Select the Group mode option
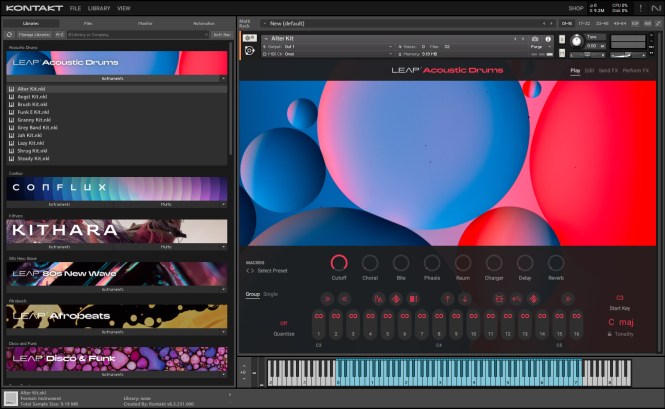Image resolution: width=665 pixels, height=409 pixels. pyautogui.click(x=252, y=294)
